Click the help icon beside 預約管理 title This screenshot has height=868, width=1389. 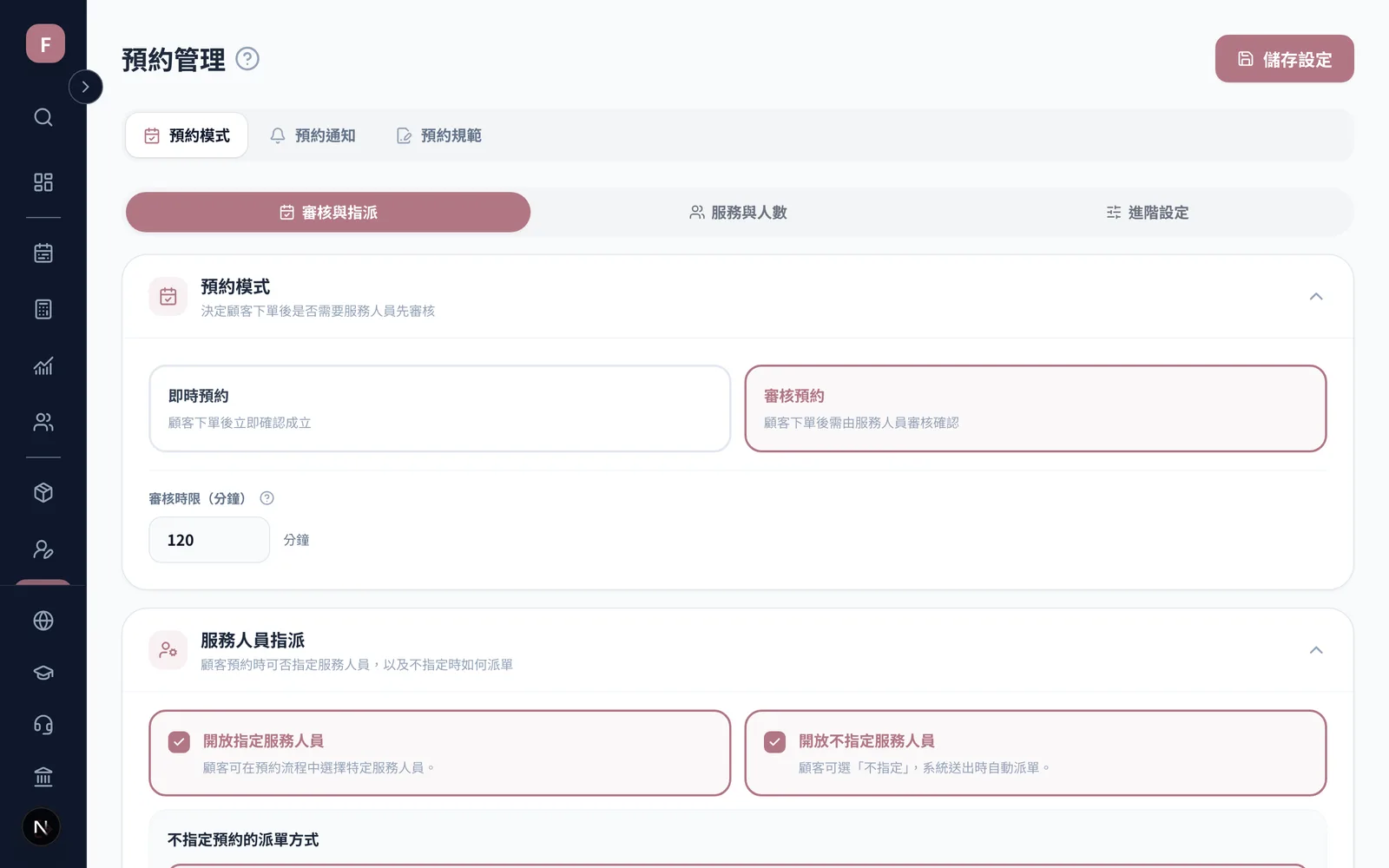[x=247, y=59]
